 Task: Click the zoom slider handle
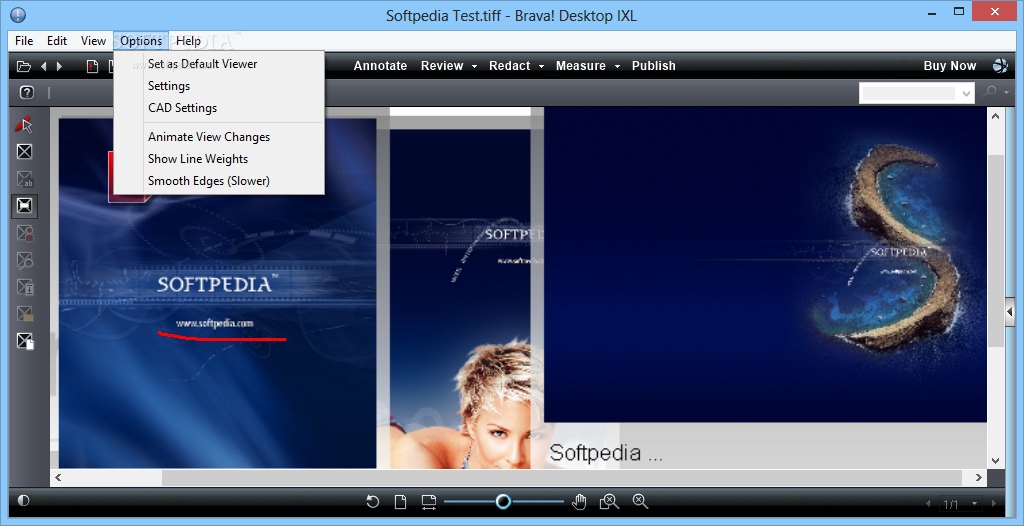(x=503, y=501)
